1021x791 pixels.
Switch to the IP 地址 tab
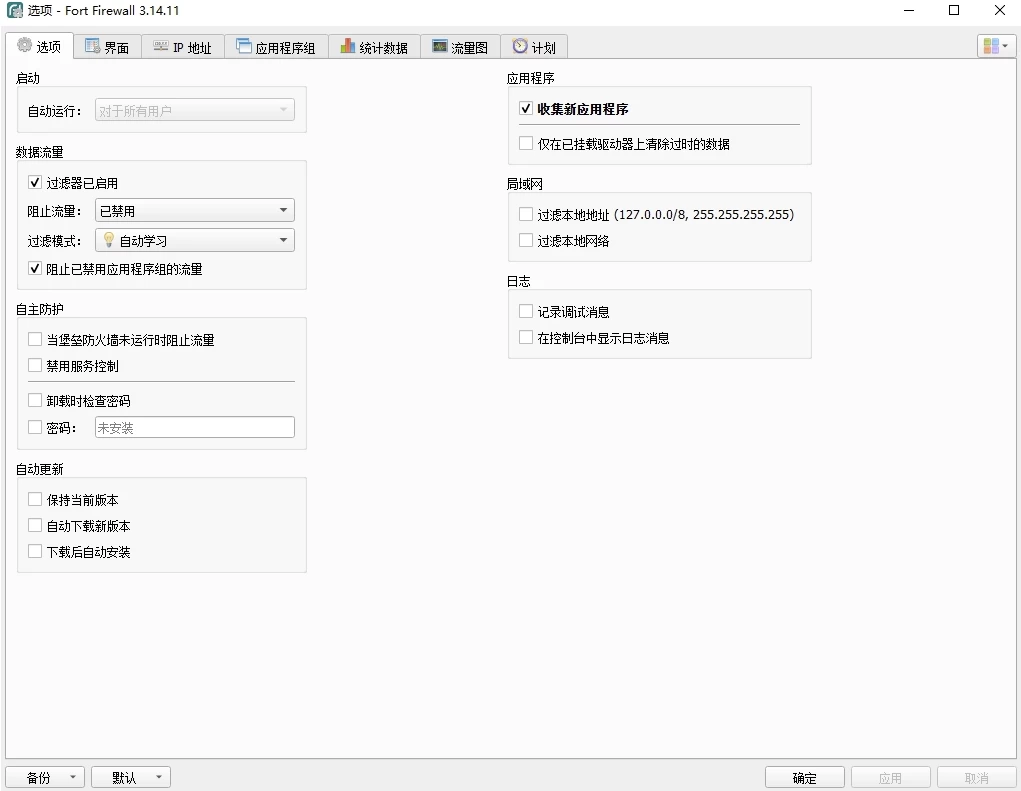pyautogui.click(x=183, y=47)
